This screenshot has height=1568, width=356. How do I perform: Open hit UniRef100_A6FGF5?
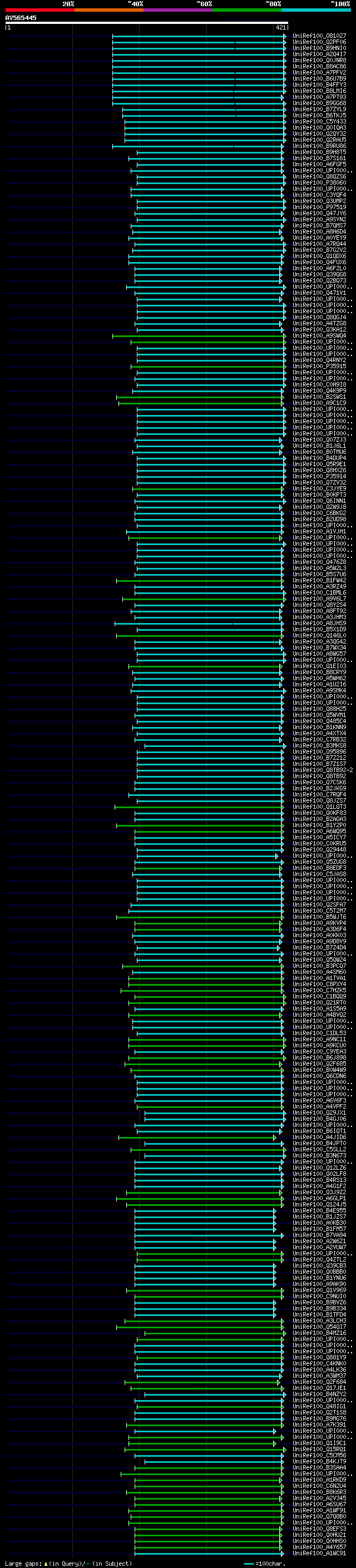coord(319,164)
